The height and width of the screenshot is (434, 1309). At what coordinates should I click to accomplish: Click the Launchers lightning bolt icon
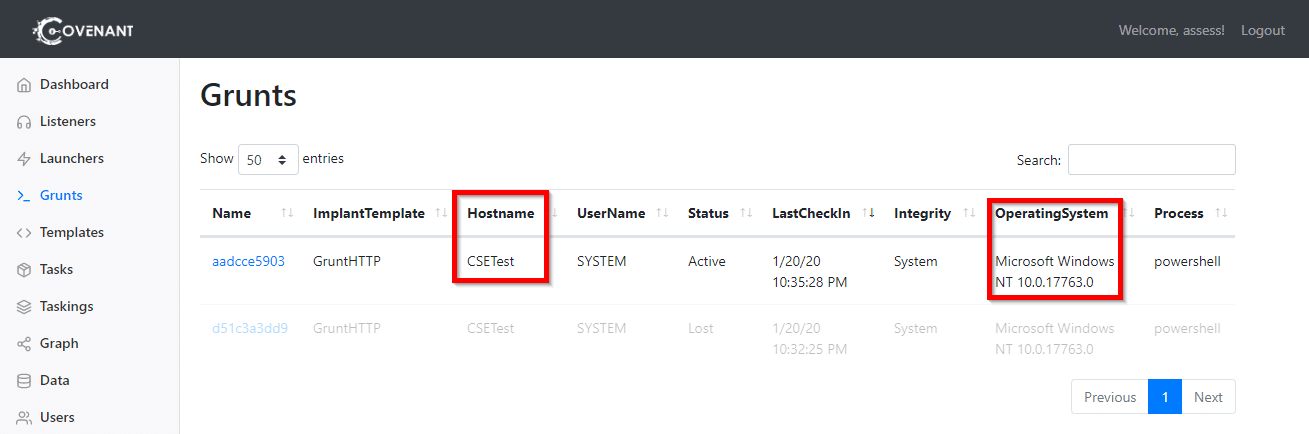[24, 159]
